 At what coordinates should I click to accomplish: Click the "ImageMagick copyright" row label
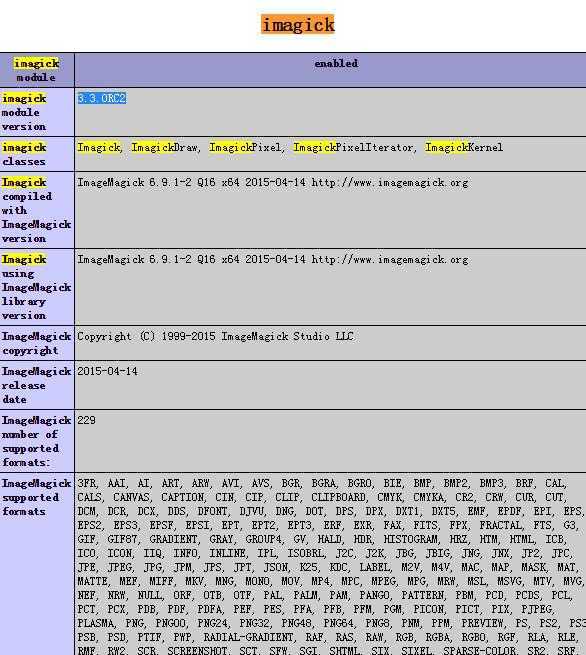(x=36, y=343)
